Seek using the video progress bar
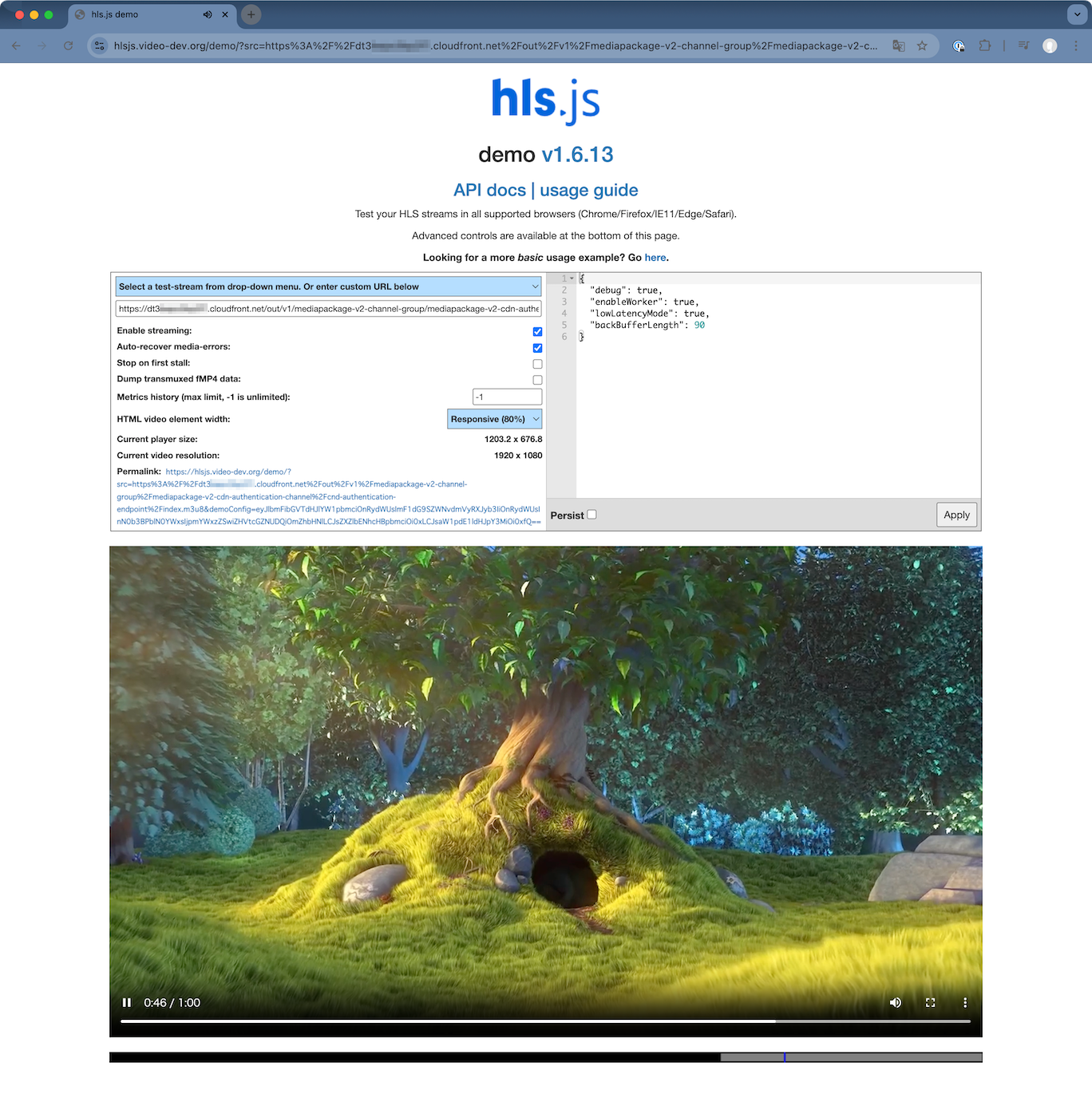This screenshot has width=1092, height=1094. point(545,1021)
